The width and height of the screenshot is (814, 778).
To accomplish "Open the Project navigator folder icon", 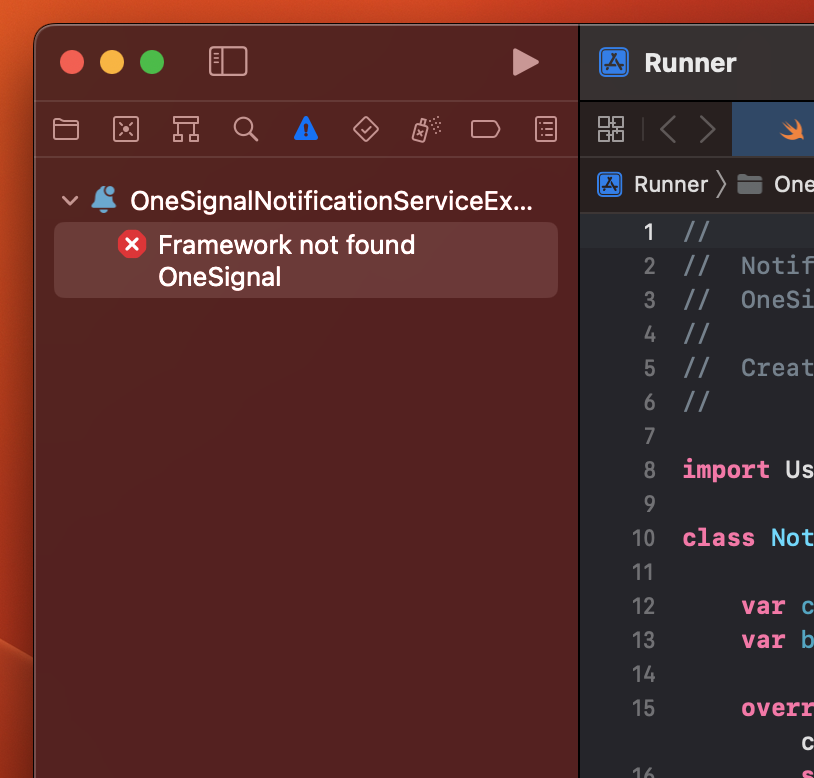I will click(x=66, y=129).
